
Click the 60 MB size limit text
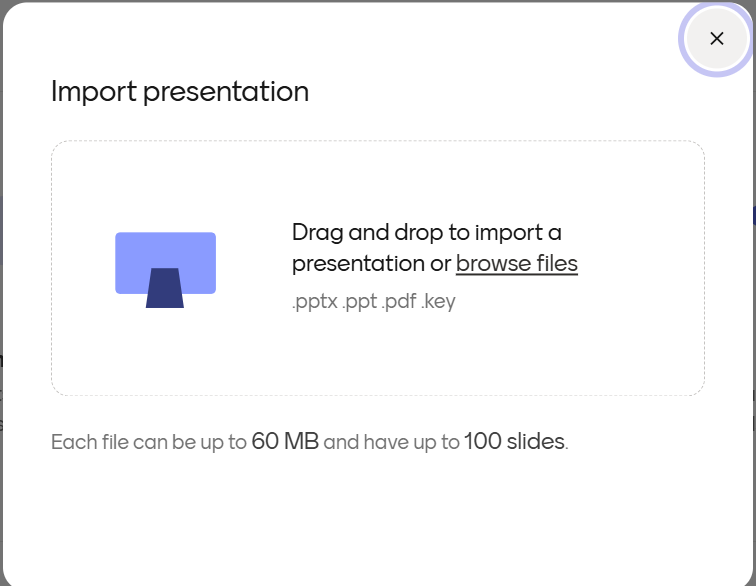[x=285, y=441]
